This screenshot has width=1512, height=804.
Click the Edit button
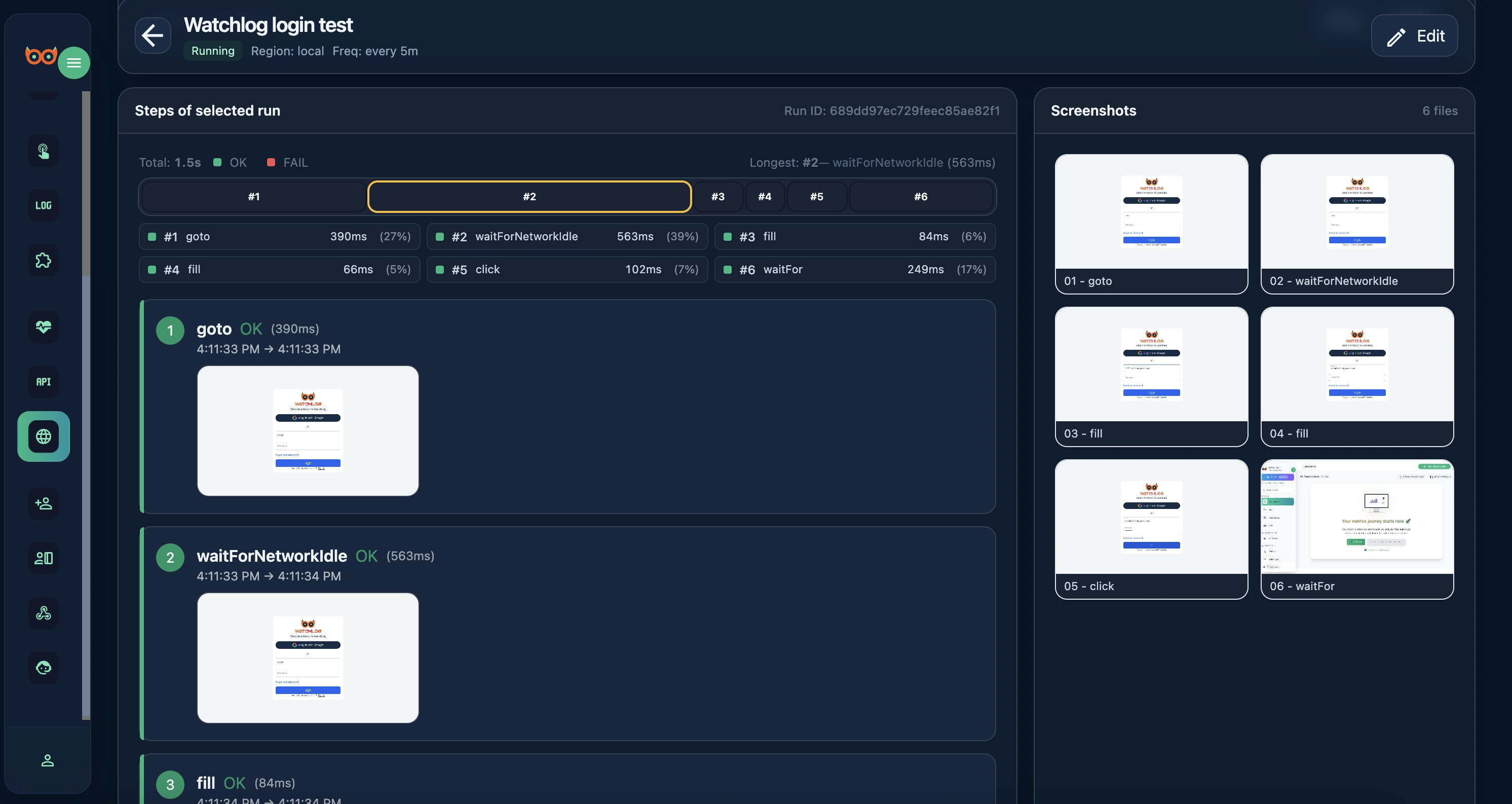coord(1415,36)
